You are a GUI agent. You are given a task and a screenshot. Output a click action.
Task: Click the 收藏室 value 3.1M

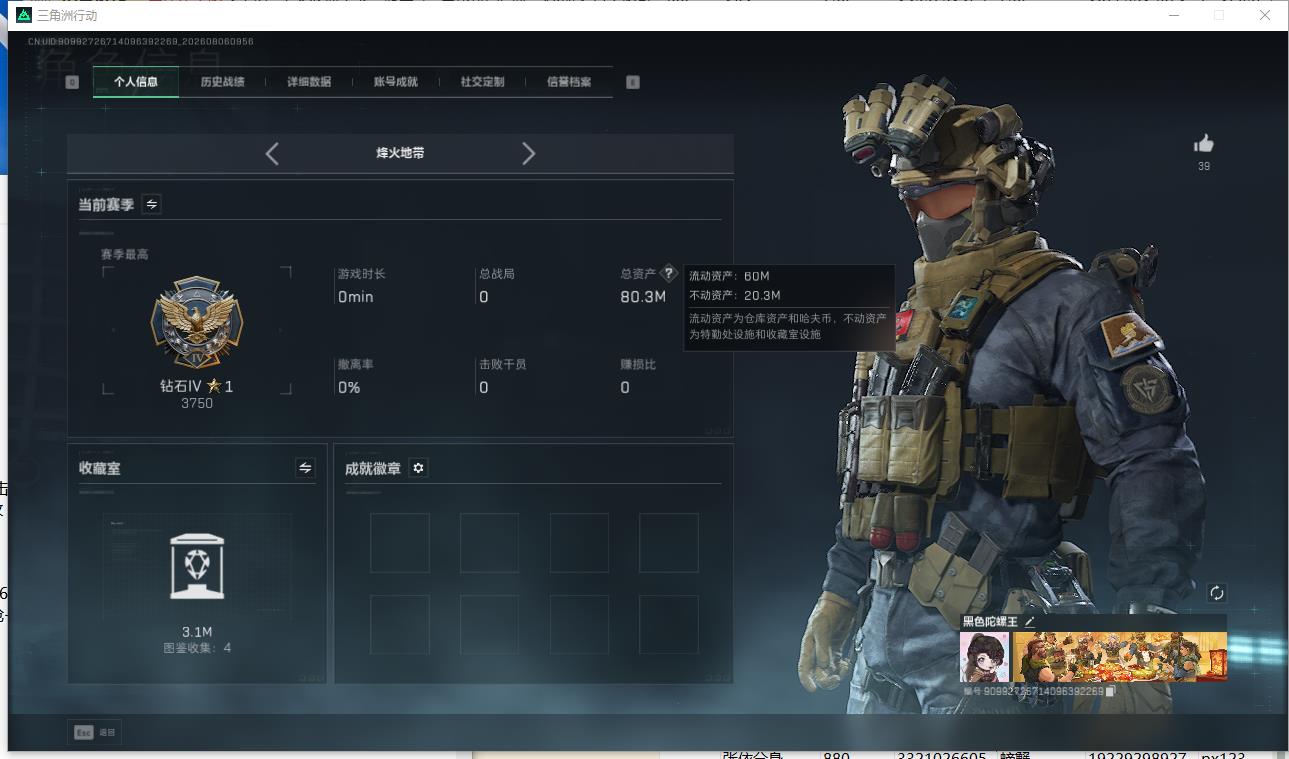click(197, 632)
